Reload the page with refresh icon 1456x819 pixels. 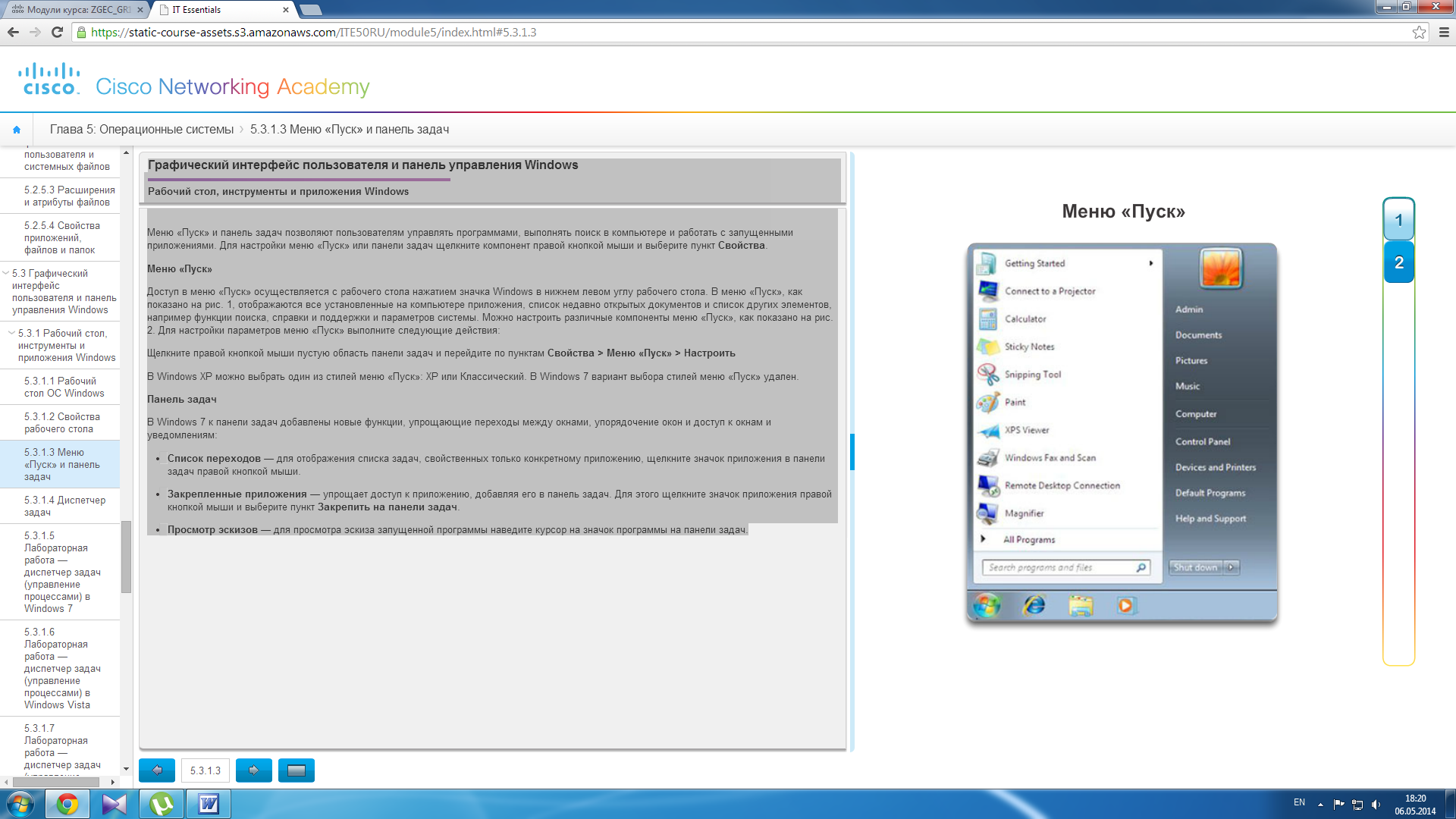pyautogui.click(x=57, y=32)
